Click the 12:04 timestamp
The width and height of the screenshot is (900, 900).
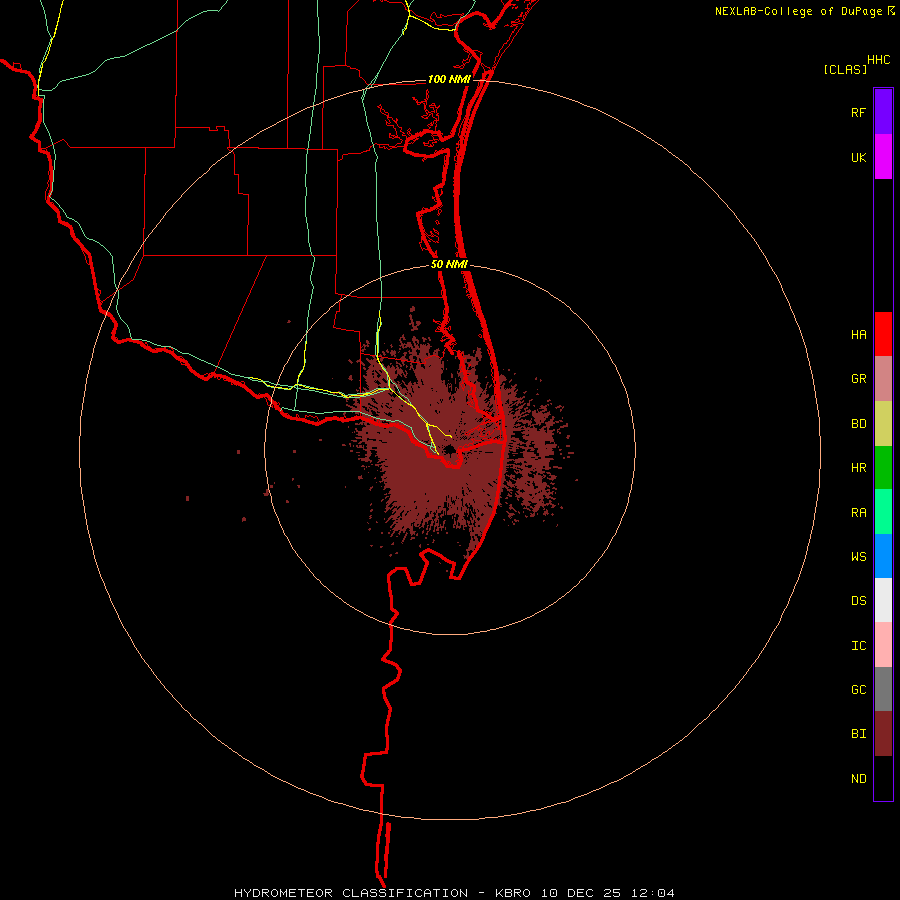click(652, 893)
